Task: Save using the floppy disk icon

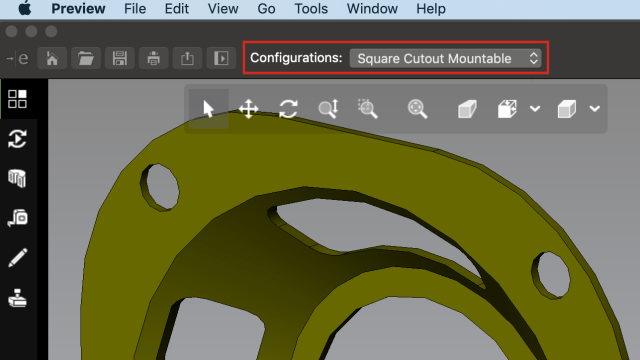Action: pos(120,58)
